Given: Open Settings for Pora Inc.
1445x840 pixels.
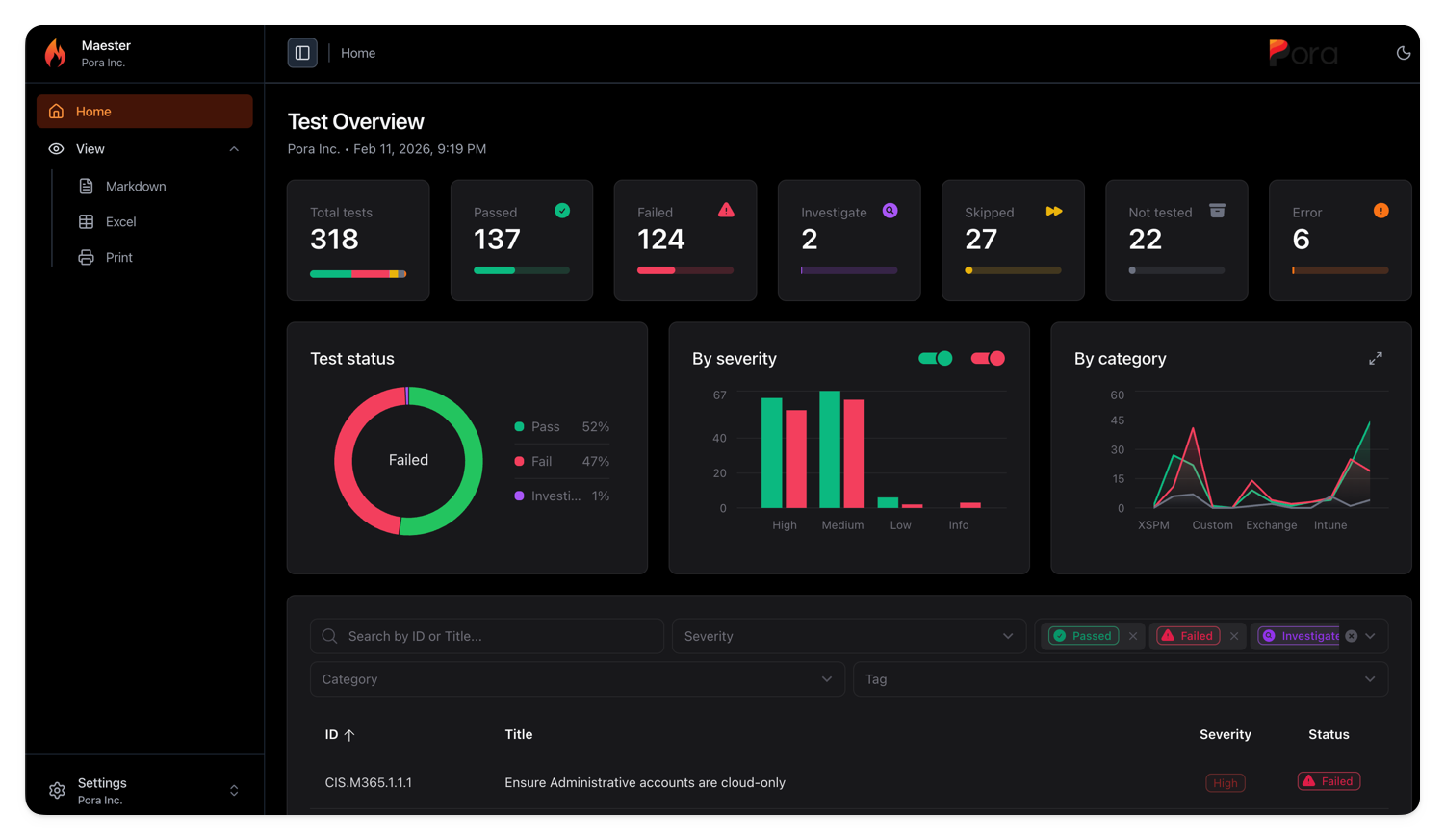Looking at the screenshot, I should pos(144,791).
